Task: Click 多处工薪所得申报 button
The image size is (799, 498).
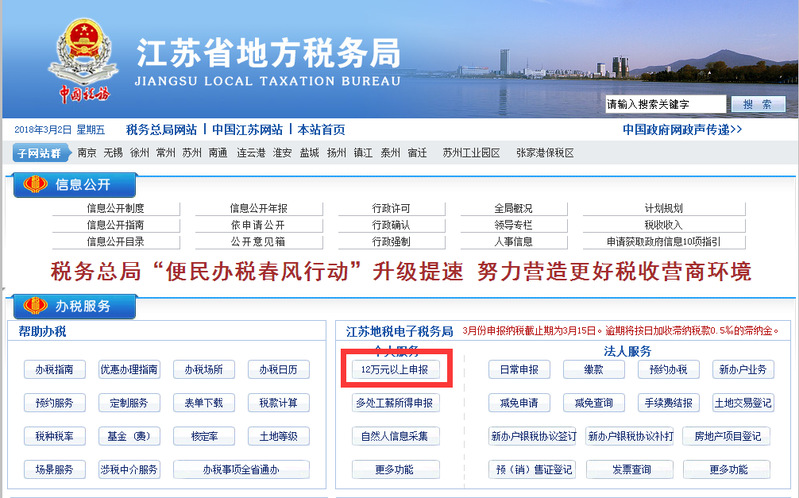Action: pyautogui.click(x=395, y=403)
